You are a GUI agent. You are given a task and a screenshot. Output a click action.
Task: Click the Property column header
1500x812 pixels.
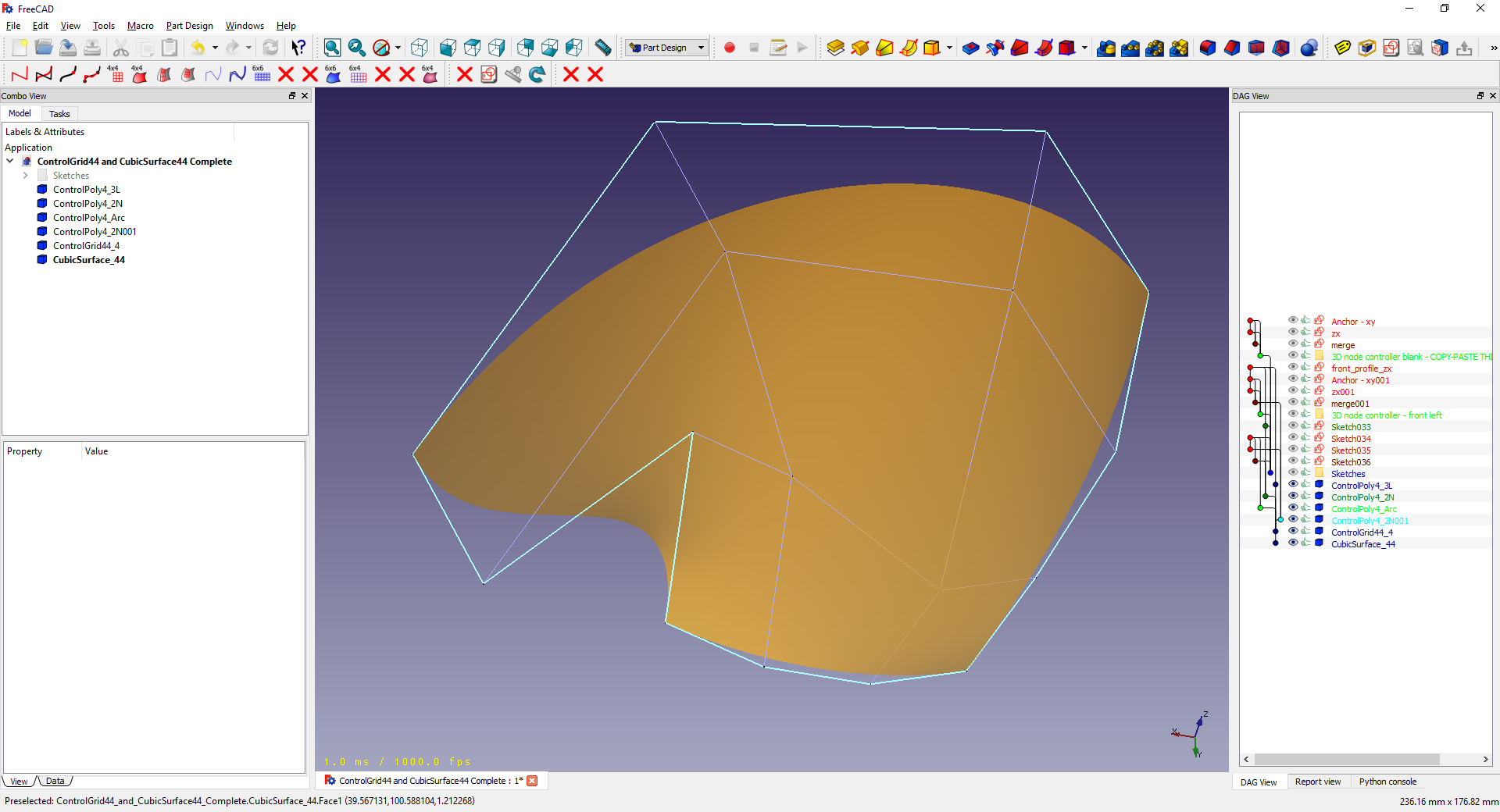[x=42, y=451]
